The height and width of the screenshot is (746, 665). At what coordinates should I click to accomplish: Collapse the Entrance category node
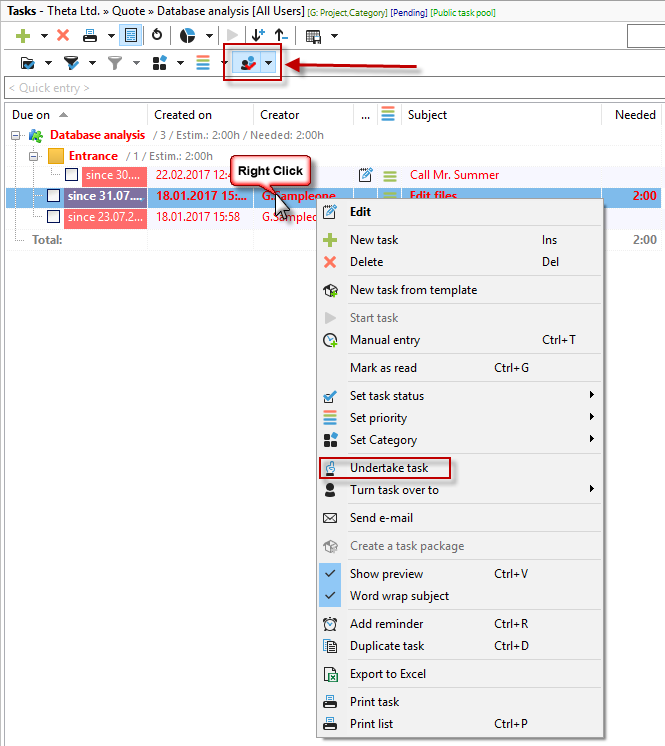(34, 156)
